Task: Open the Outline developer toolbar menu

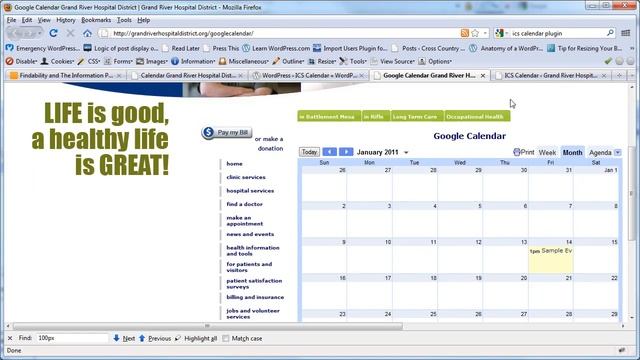Action: [x=289, y=61]
